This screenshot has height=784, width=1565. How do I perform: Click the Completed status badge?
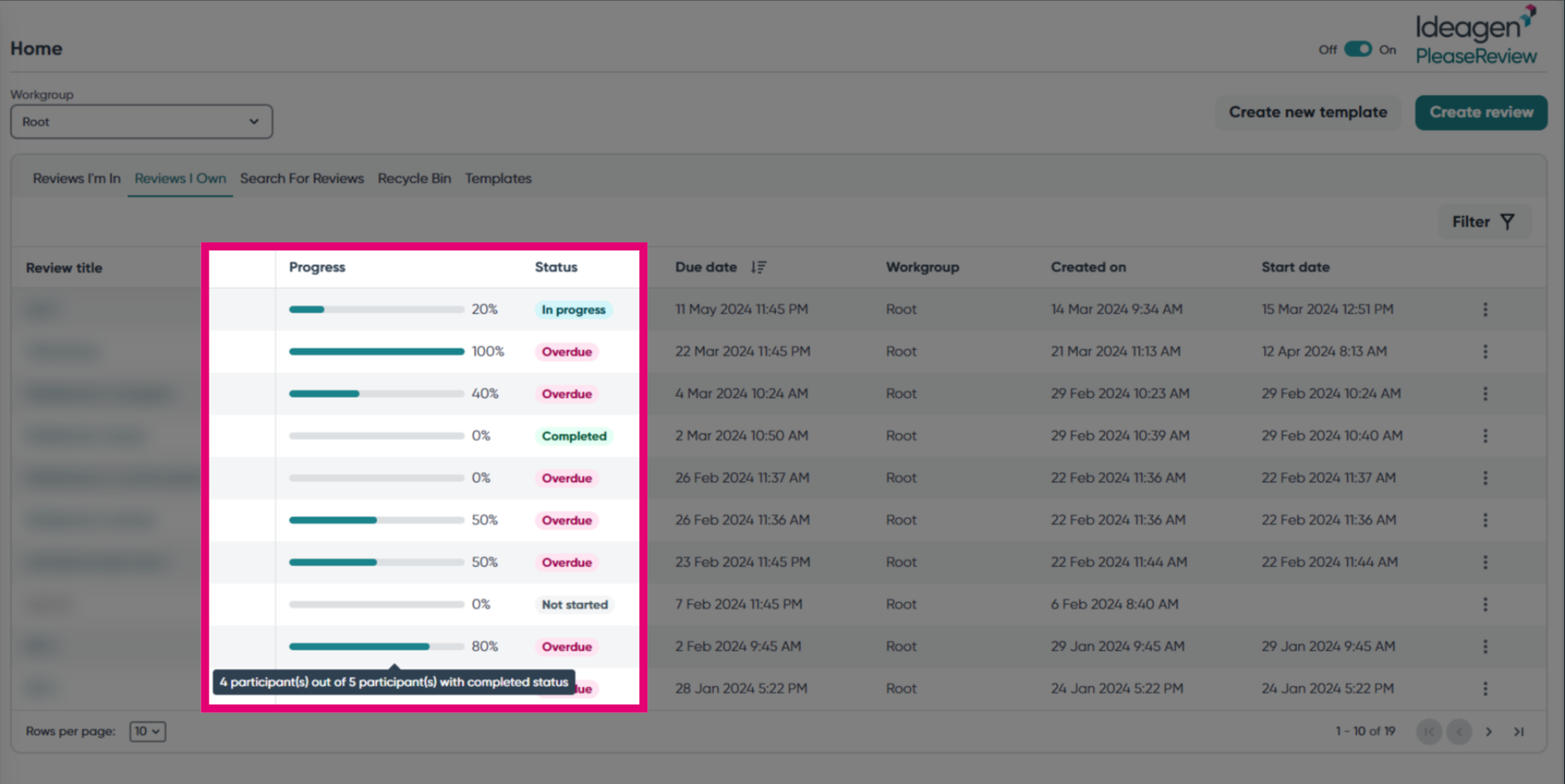pos(574,436)
